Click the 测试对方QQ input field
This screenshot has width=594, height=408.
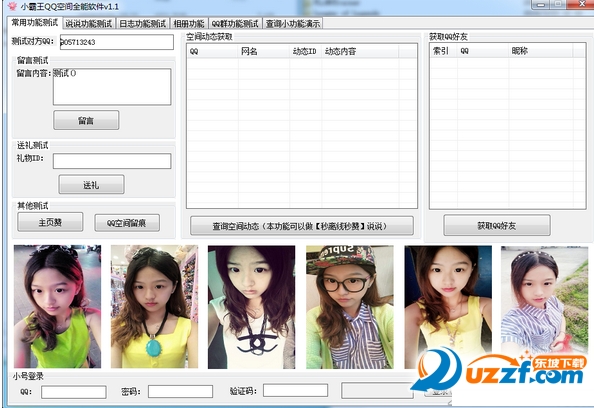[117, 42]
